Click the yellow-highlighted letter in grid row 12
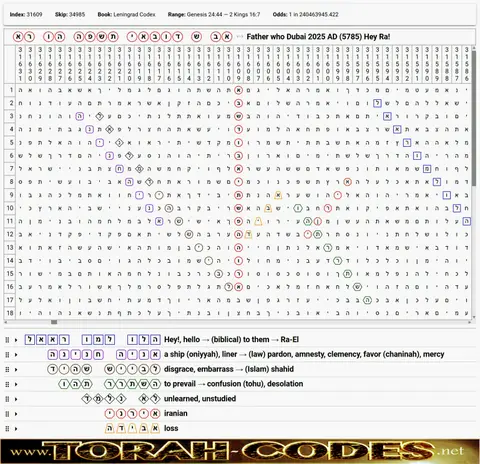This screenshot has width=480, height=464. pyautogui.click(x=248, y=234)
